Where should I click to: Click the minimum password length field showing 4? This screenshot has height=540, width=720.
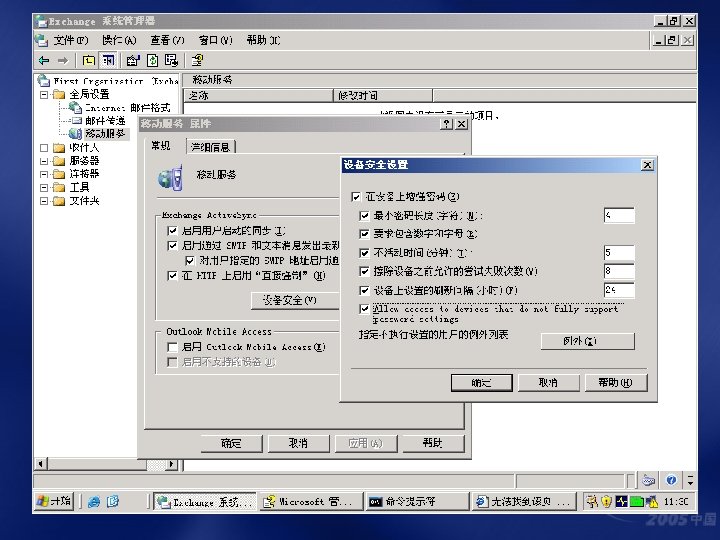pyautogui.click(x=619, y=215)
